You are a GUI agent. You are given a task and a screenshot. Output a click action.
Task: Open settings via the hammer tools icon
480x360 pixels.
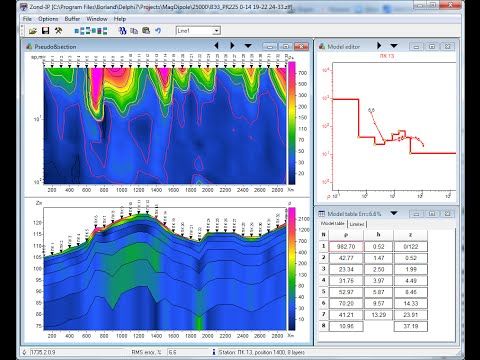[58, 31]
